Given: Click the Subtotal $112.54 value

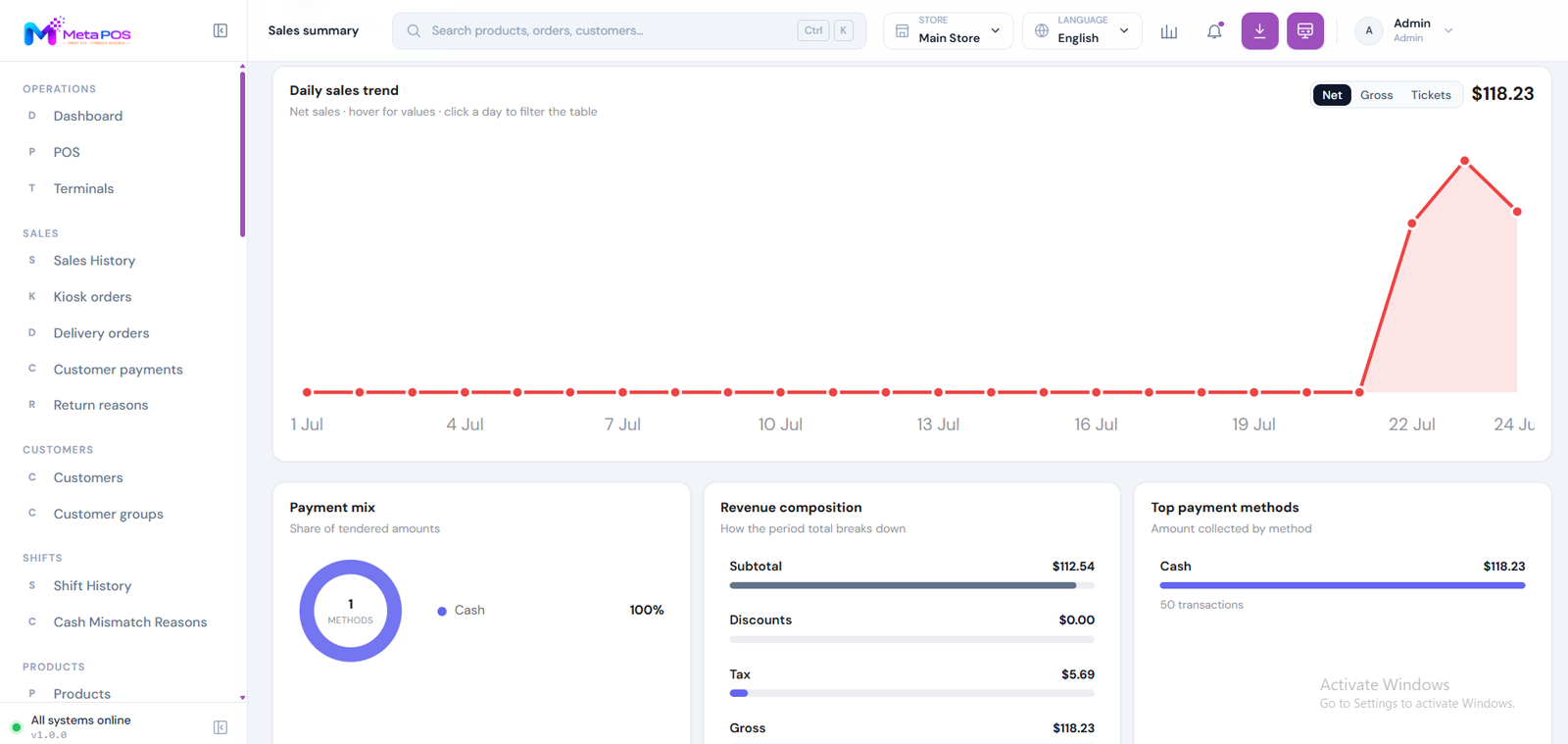Looking at the screenshot, I should [1073, 567].
